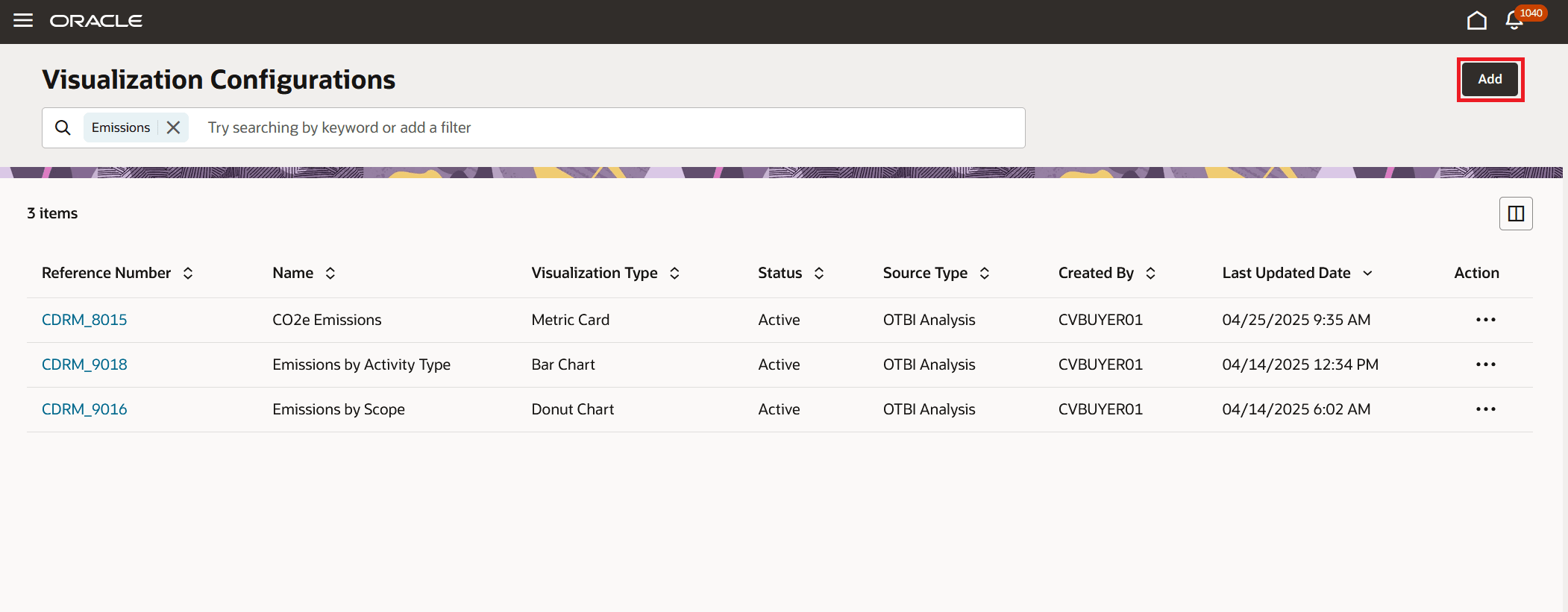Remove the Emissions filter chip
Image resolution: width=1568 pixels, height=612 pixels.
tap(173, 127)
